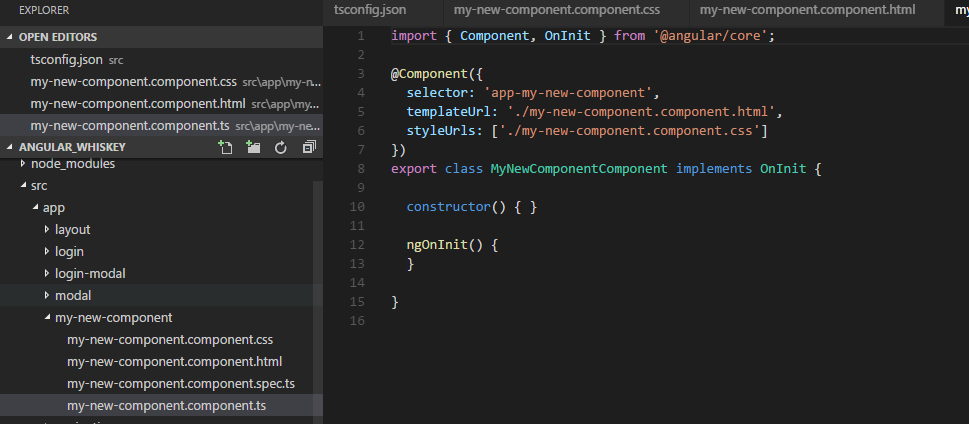Click the OPEN EDITORS section title
The height and width of the screenshot is (424, 969).
(x=58, y=37)
